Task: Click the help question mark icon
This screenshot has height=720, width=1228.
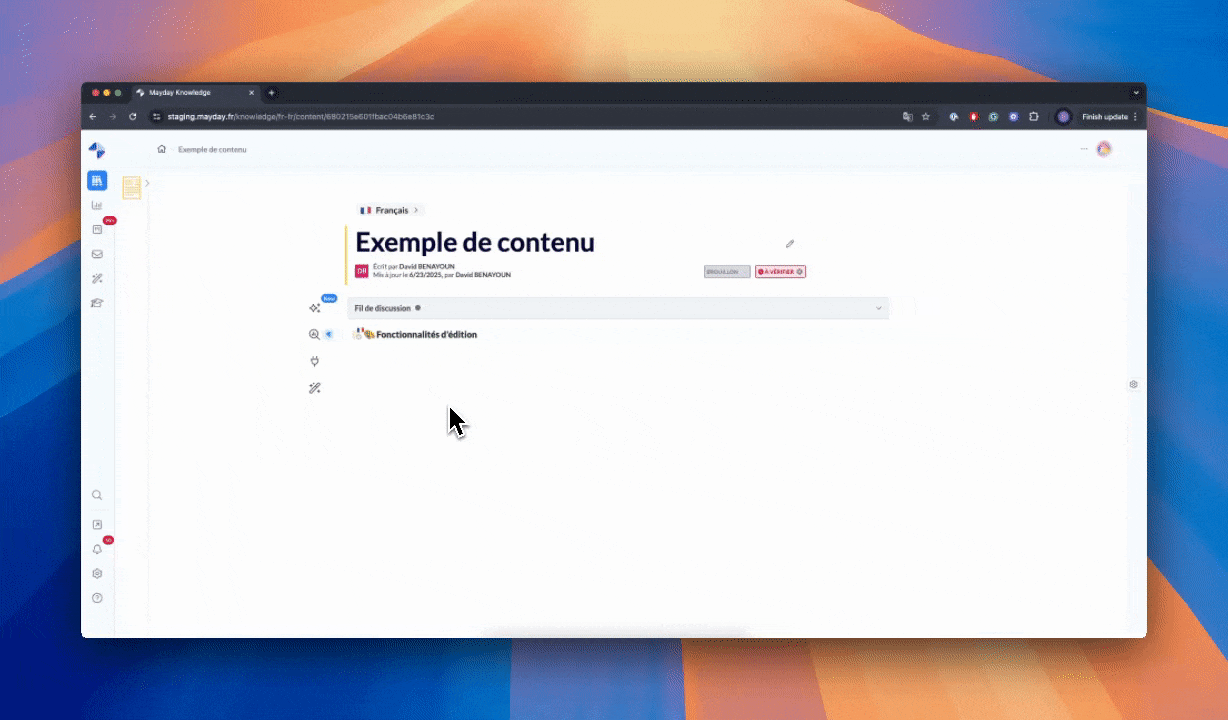Action: [x=97, y=598]
